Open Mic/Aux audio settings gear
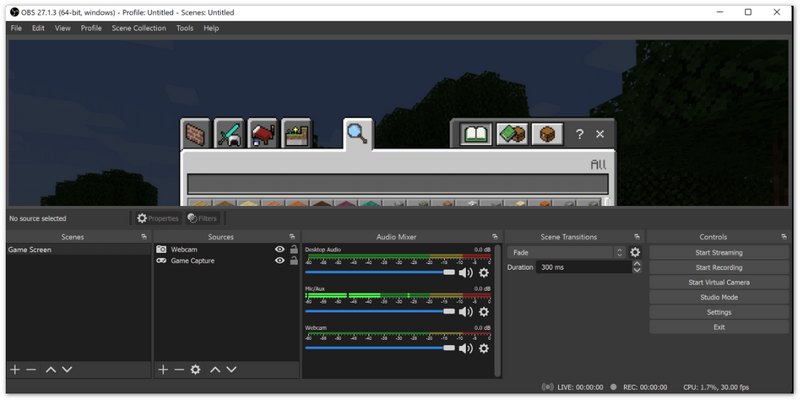Viewport: 800px width, 400px height. 484,311
